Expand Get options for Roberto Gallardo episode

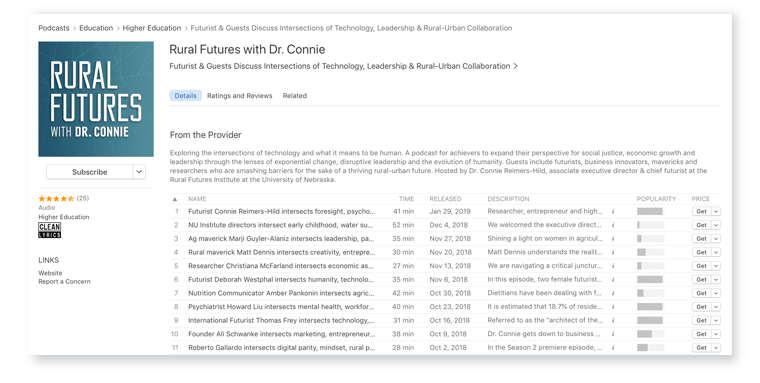716,348
